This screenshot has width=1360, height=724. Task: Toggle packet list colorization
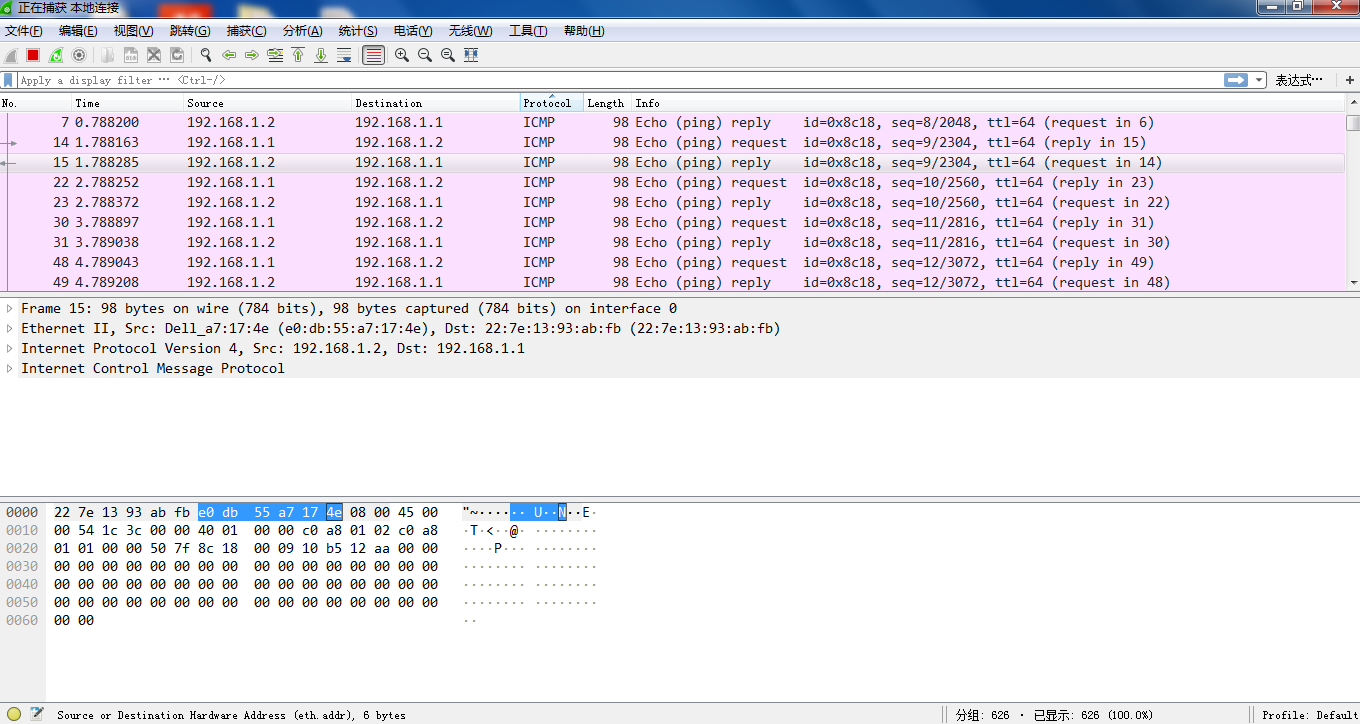[374, 55]
